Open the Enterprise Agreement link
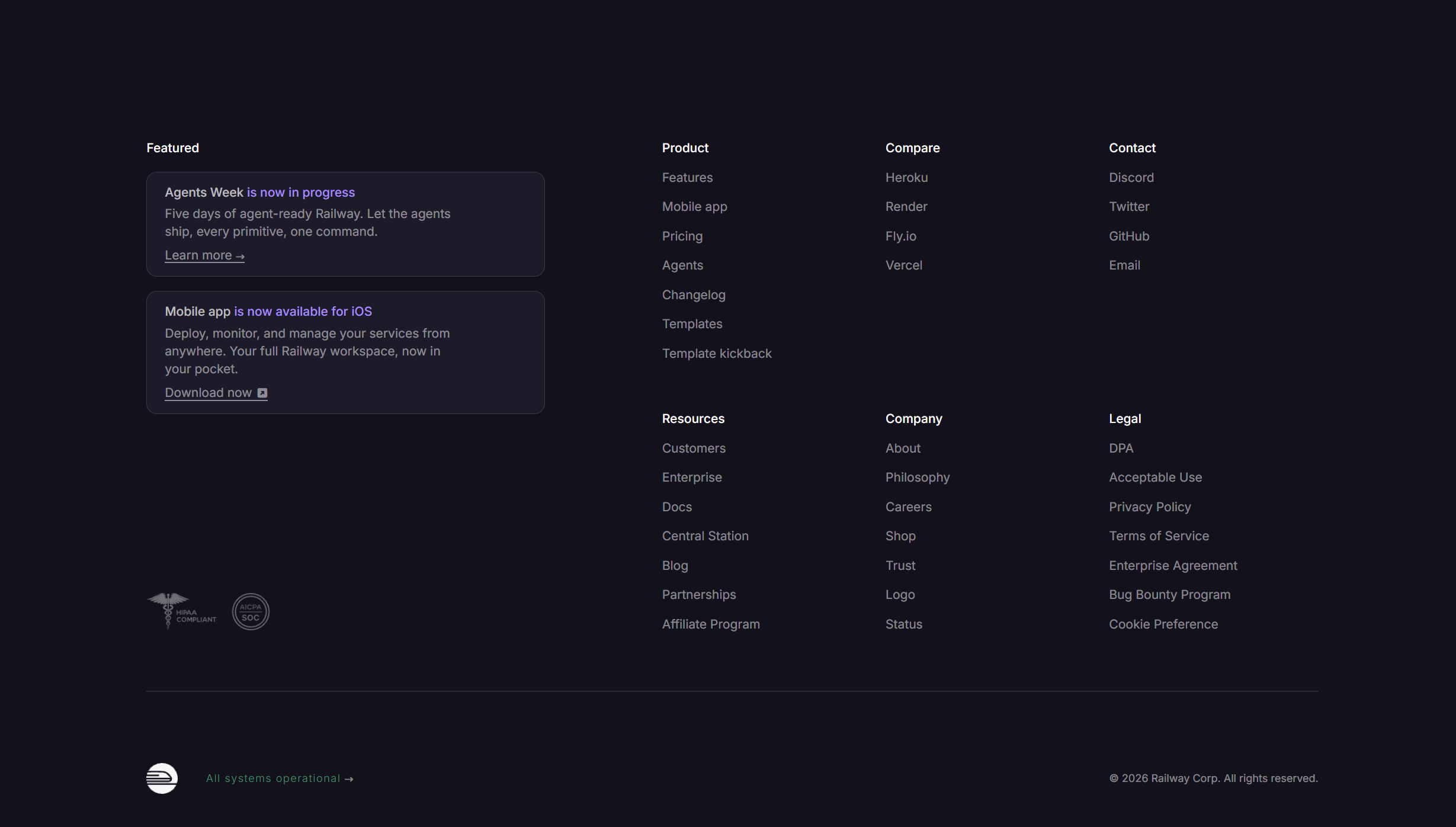The image size is (1456, 827). (x=1173, y=566)
